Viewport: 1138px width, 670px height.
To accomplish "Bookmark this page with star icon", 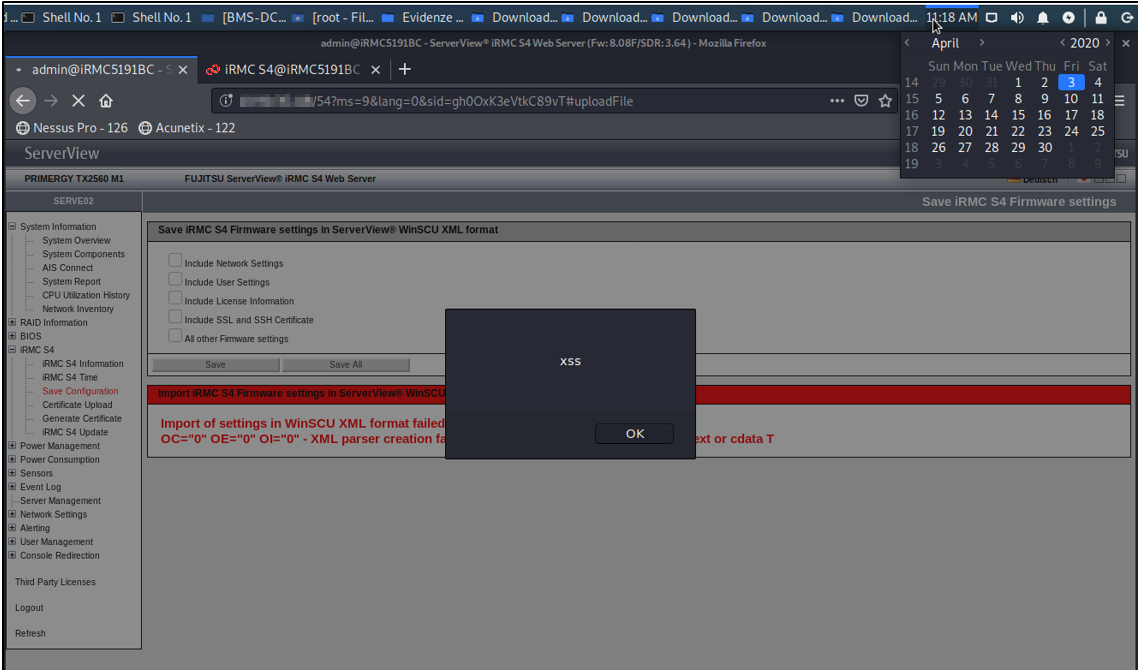I will (x=885, y=101).
